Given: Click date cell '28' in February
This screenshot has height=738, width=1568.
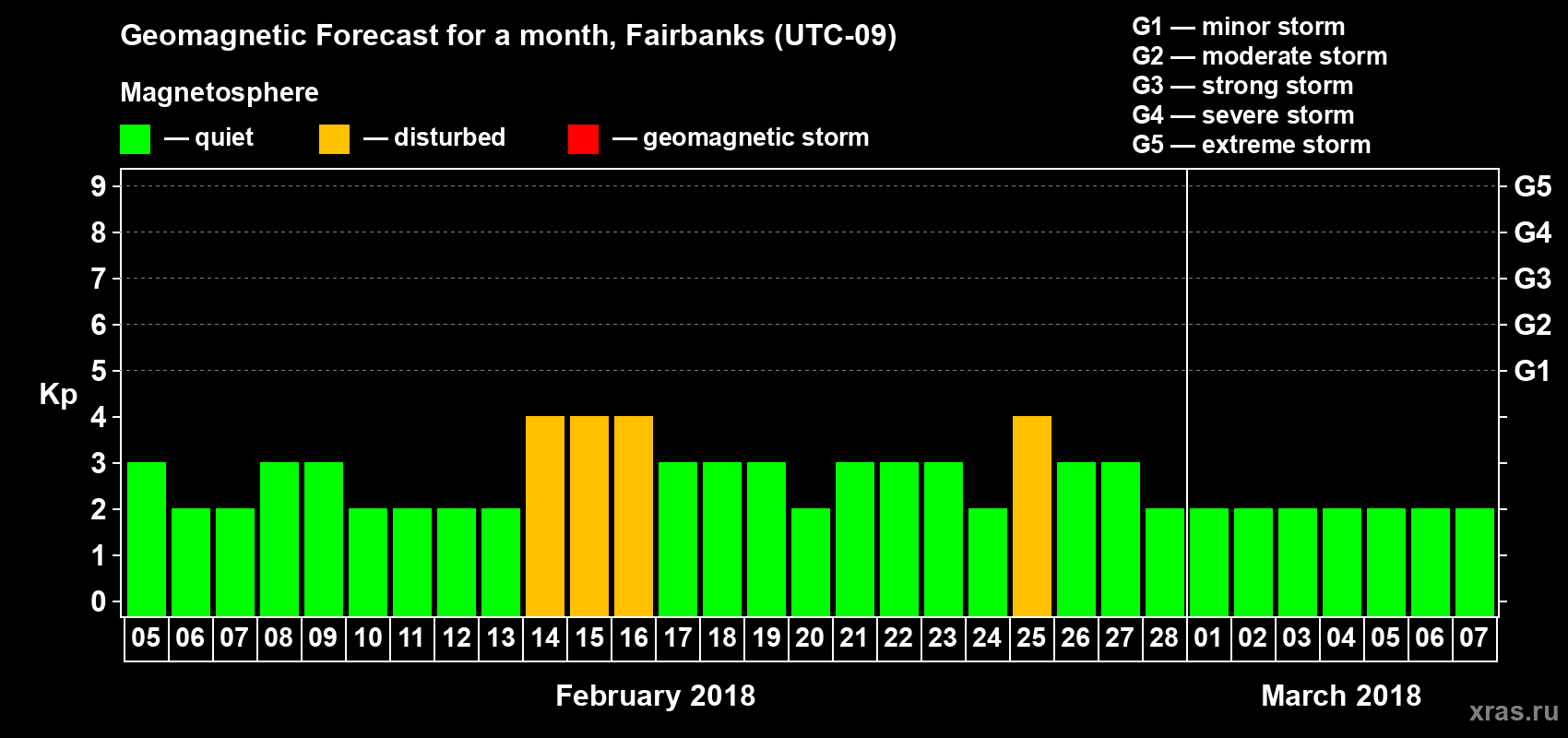Looking at the screenshot, I should pyautogui.click(x=1165, y=638).
